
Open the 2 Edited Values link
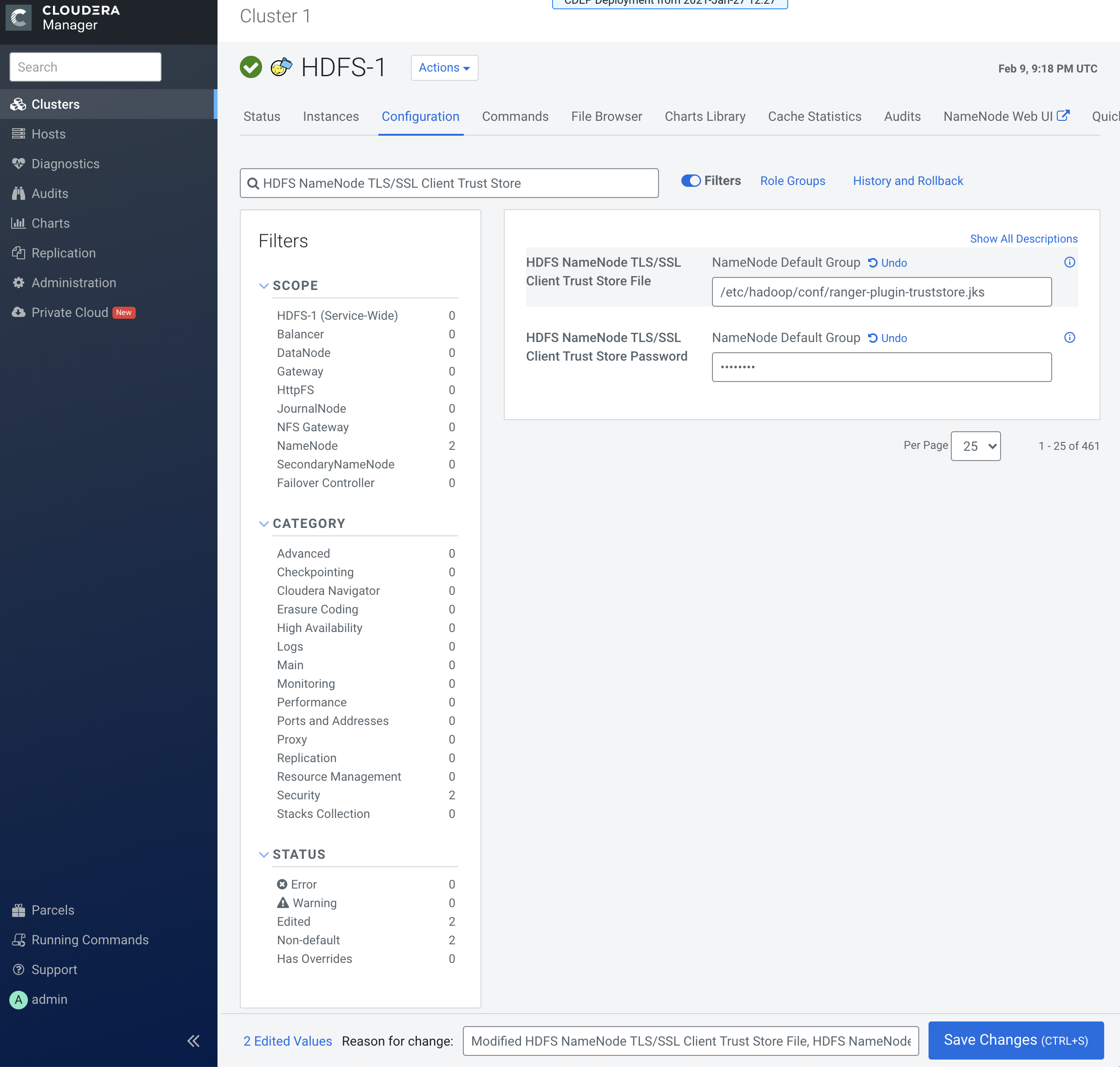pos(288,1041)
